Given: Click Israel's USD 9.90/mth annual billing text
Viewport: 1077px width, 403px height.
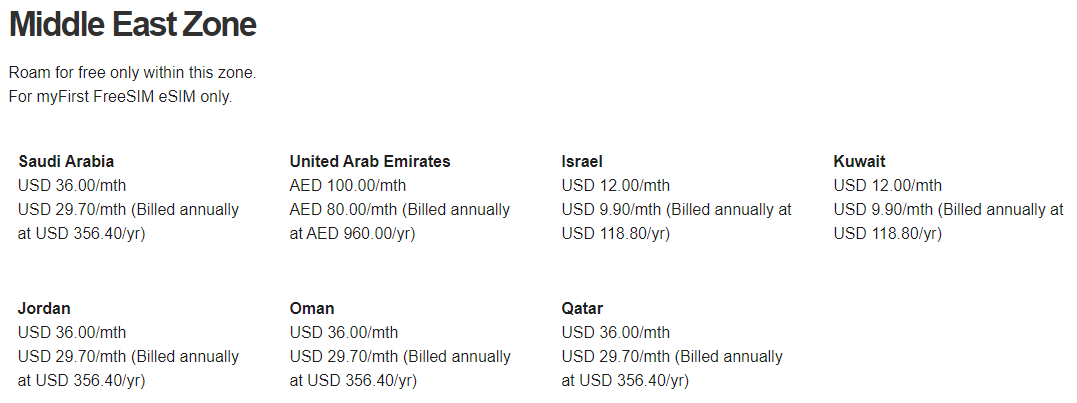Looking at the screenshot, I should [676, 221].
